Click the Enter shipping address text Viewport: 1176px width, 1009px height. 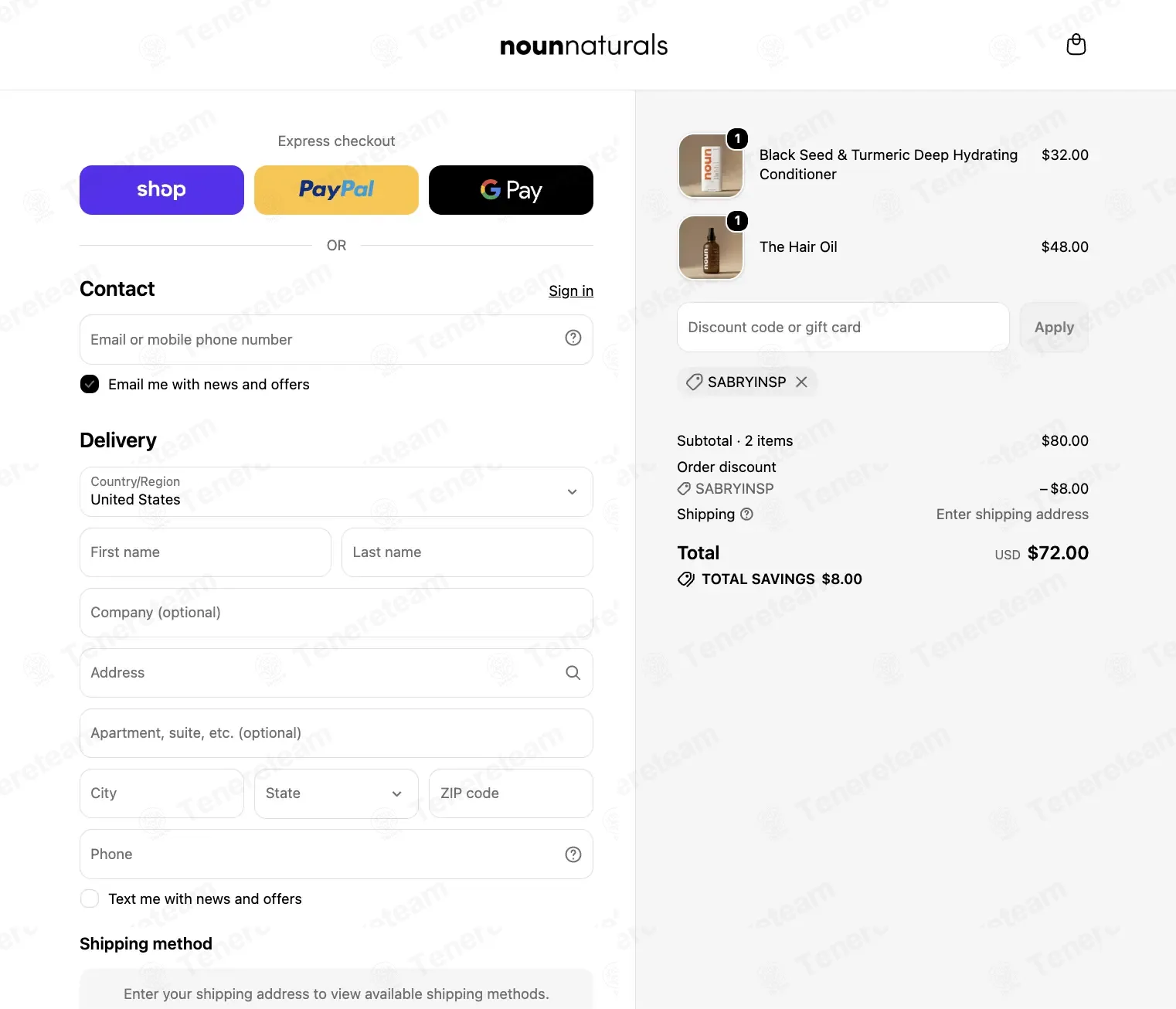click(x=1012, y=515)
